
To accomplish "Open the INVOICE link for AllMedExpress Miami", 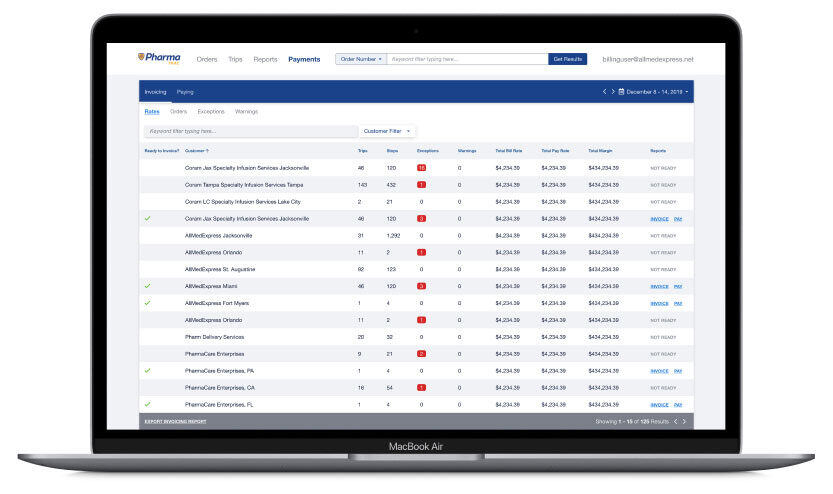I will click(x=659, y=286).
